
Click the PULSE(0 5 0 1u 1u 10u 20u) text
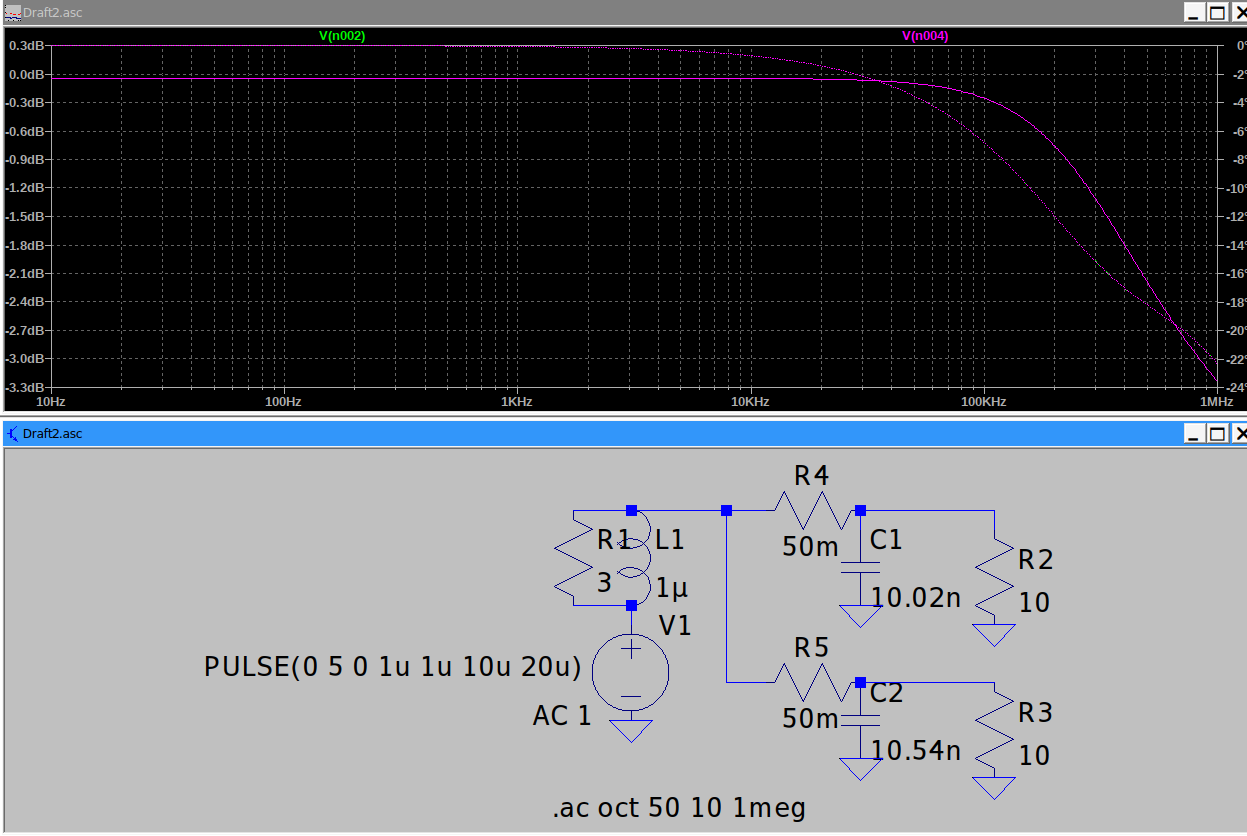point(392,667)
